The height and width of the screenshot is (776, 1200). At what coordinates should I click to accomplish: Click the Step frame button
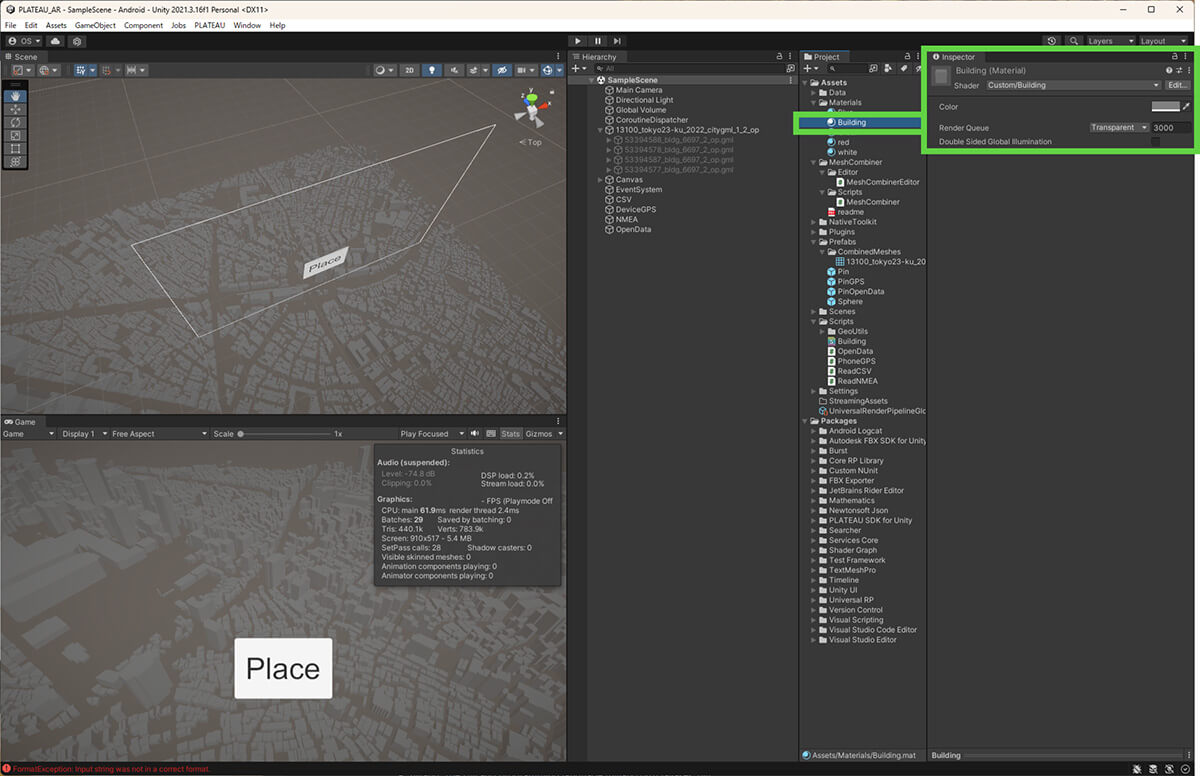click(618, 41)
